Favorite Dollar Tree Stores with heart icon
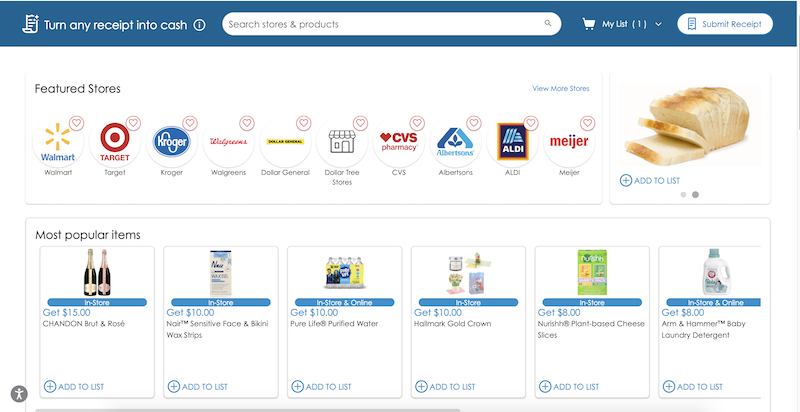Viewport: 800px width, 412px height. tap(361, 123)
